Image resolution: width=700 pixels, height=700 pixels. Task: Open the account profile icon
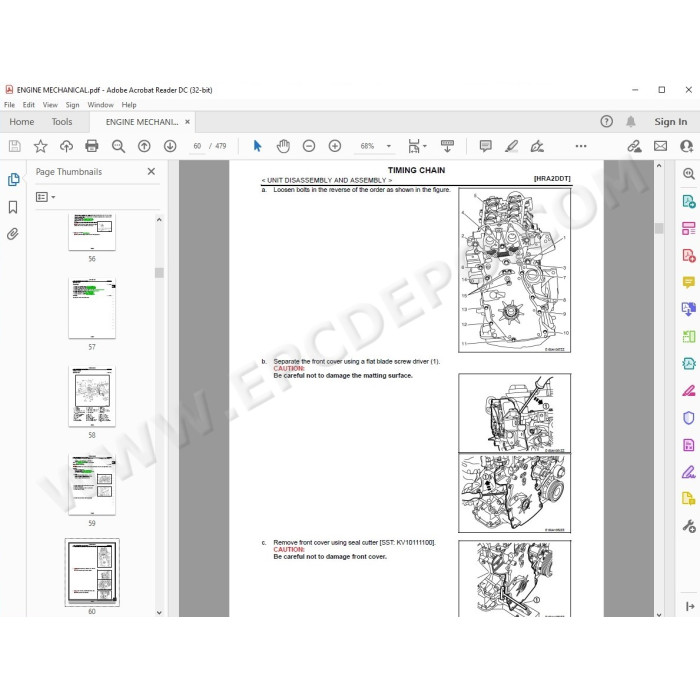tap(687, 146)
